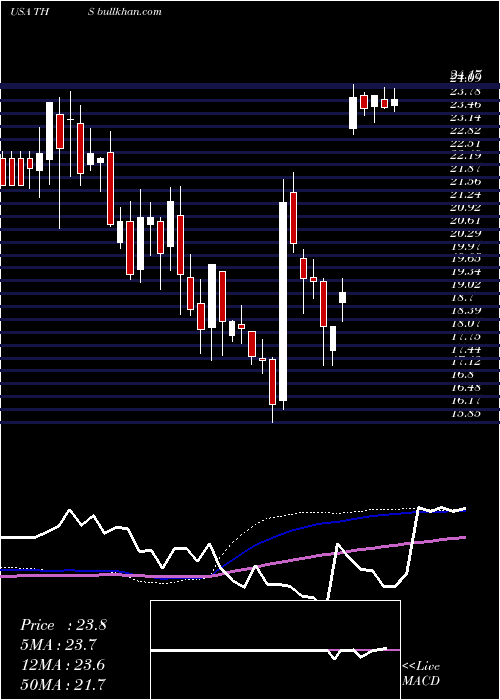Select the 18.39 price axis label
The height and width of the screenshot is (700, 500).
[465, 310]
